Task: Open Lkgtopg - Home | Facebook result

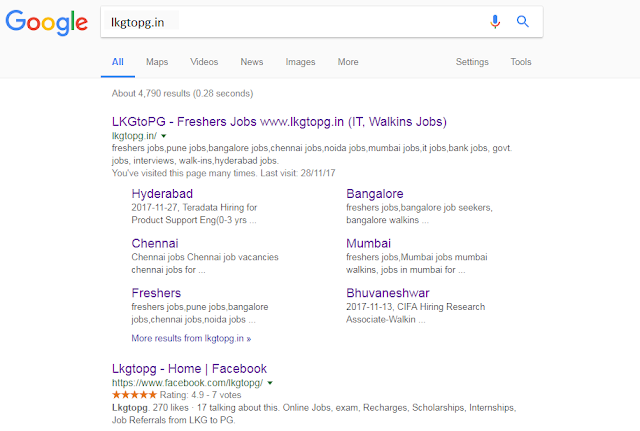Action: [x=189, y=369]
